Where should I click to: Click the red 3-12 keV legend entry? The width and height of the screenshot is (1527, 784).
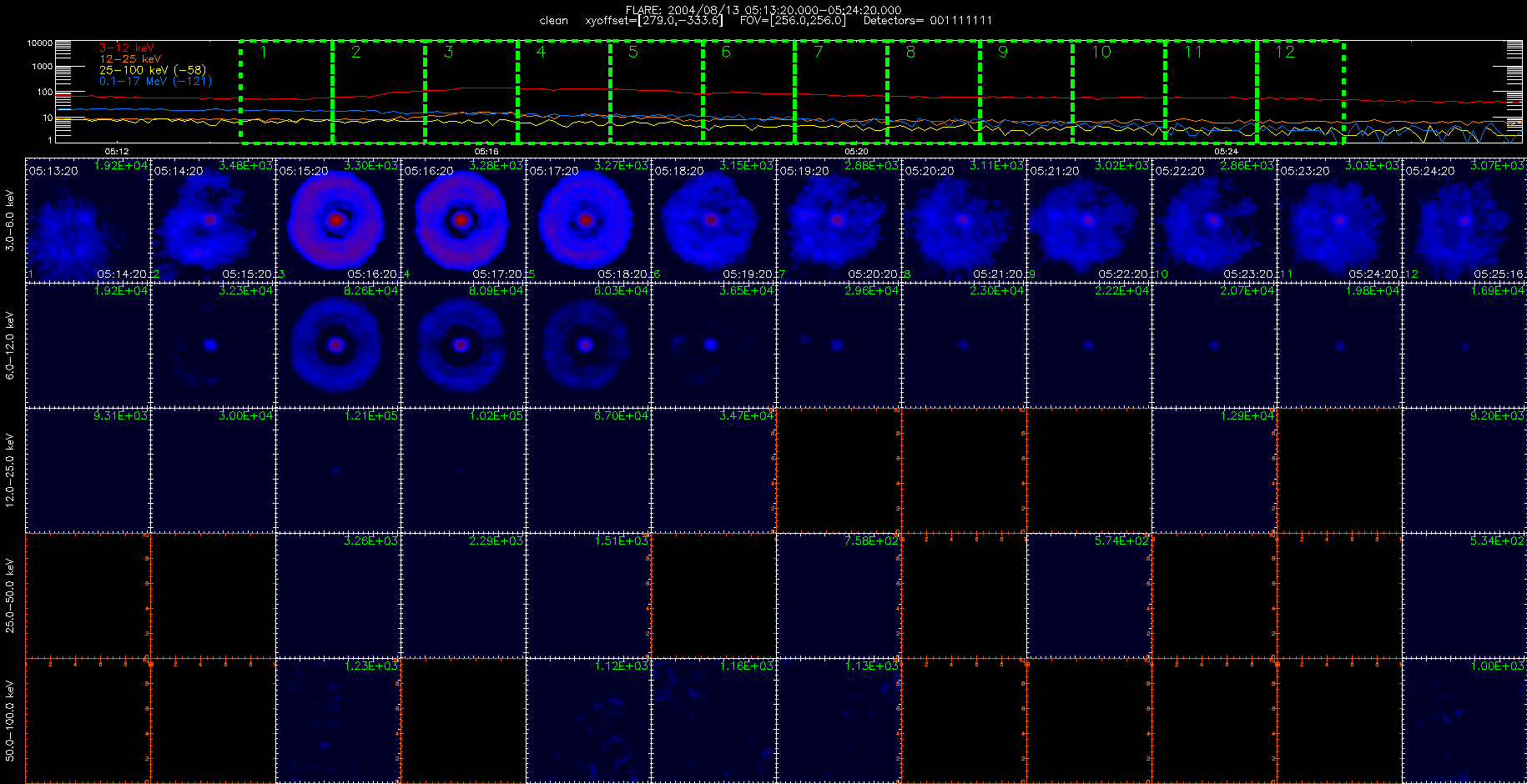[127, 48]
